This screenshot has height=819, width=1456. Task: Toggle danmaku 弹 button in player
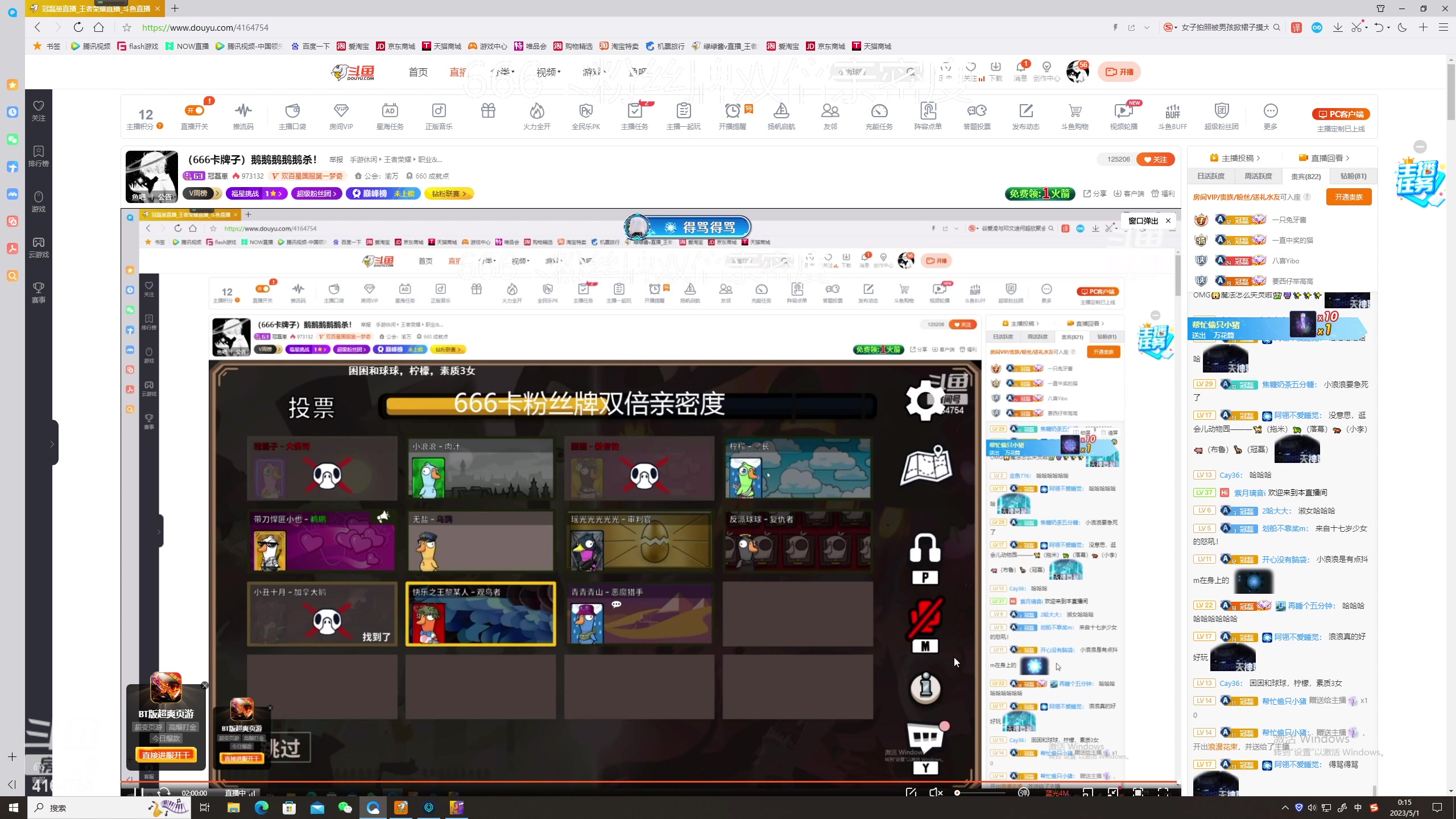pos(1024,792)
